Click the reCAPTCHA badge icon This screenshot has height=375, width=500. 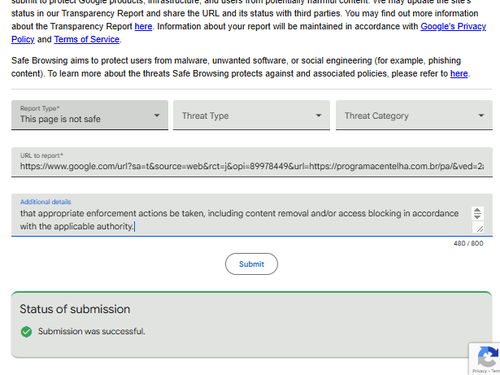(x=488, y=357)
